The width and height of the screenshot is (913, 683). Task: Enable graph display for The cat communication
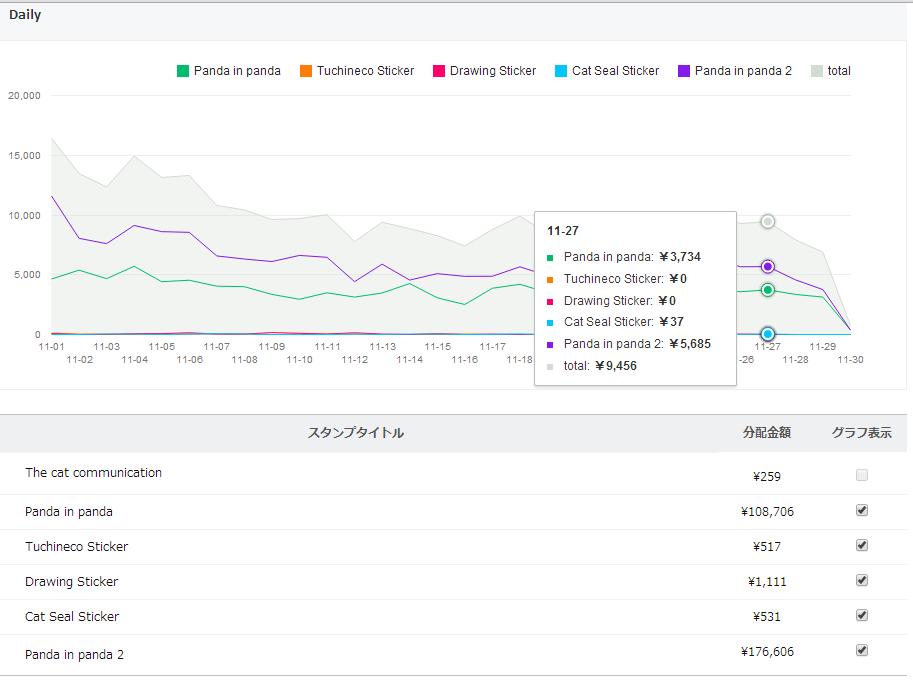coord(862,476)
